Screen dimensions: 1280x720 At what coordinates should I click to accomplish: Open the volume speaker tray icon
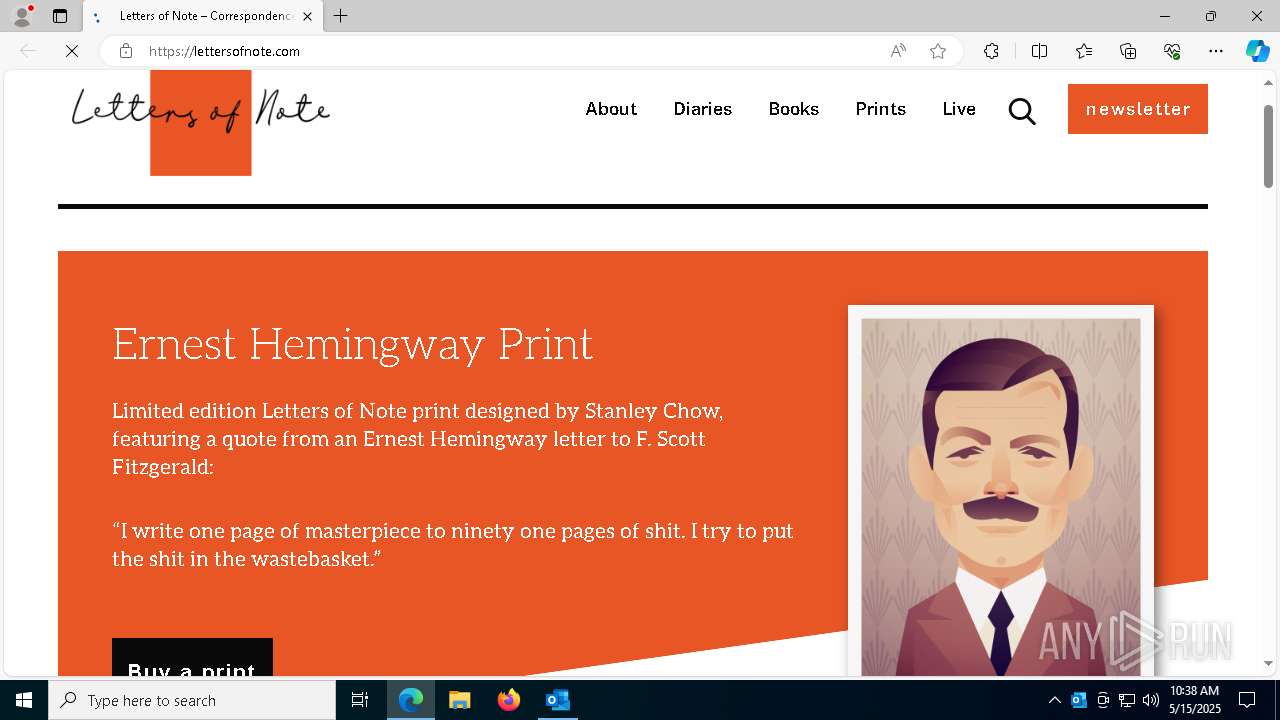pos(1151,700)
